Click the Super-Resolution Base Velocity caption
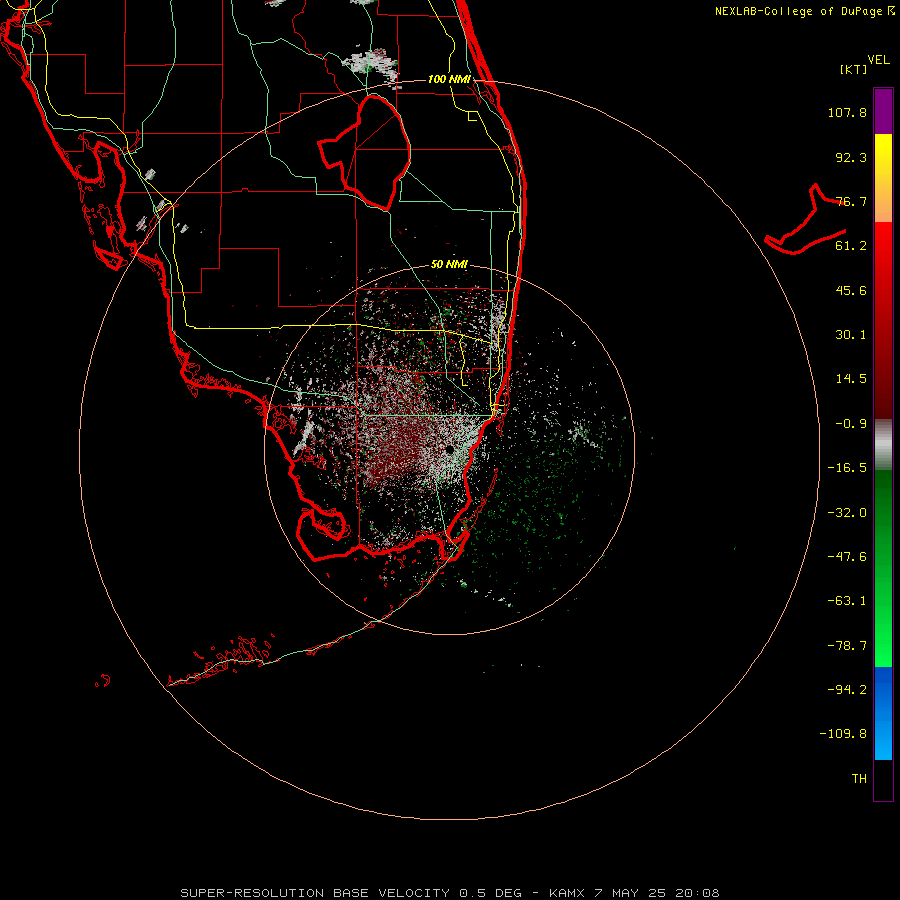 449,893
